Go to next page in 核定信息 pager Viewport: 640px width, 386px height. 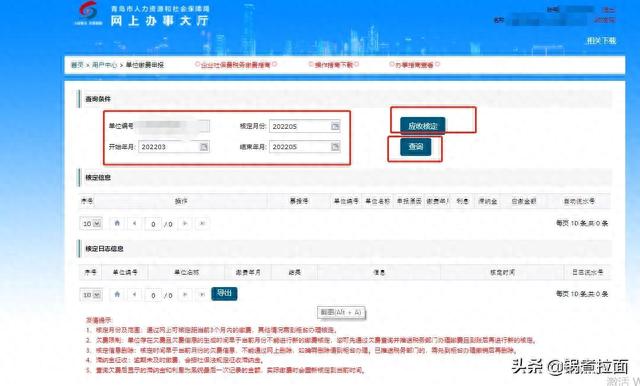coord(185,223)
